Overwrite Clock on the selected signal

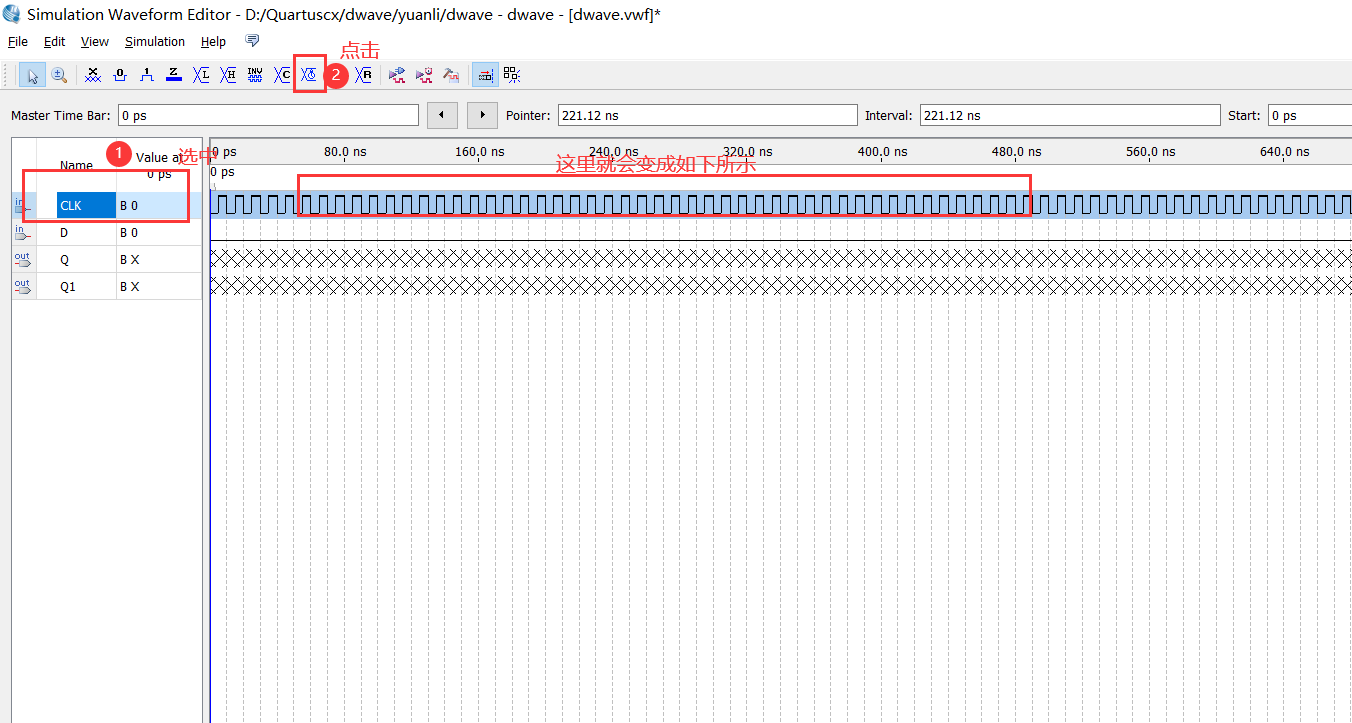coord(309,75)
